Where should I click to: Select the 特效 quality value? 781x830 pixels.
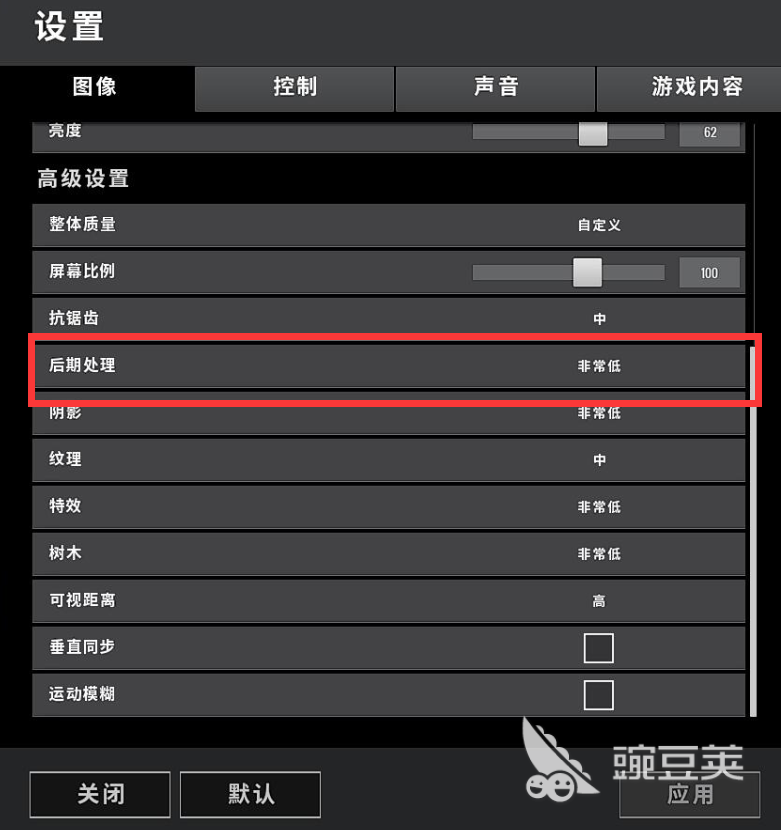599,507
